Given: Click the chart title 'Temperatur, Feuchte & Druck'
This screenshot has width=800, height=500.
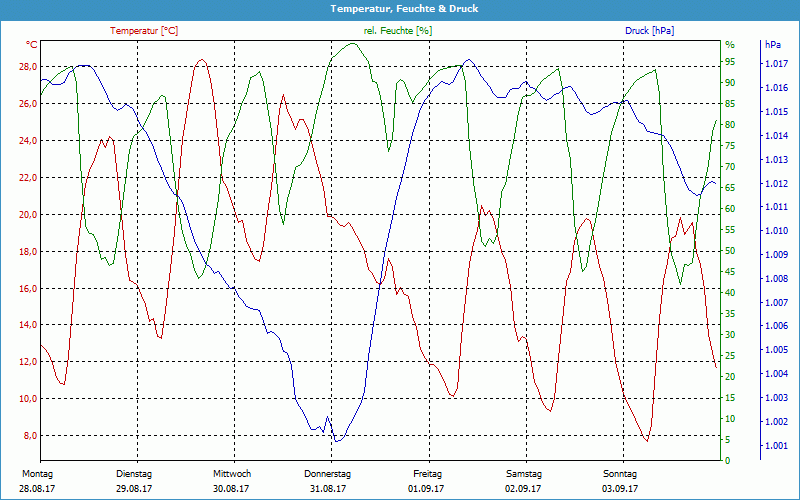Looking at the screenshot, I should (x=404, y=9).
